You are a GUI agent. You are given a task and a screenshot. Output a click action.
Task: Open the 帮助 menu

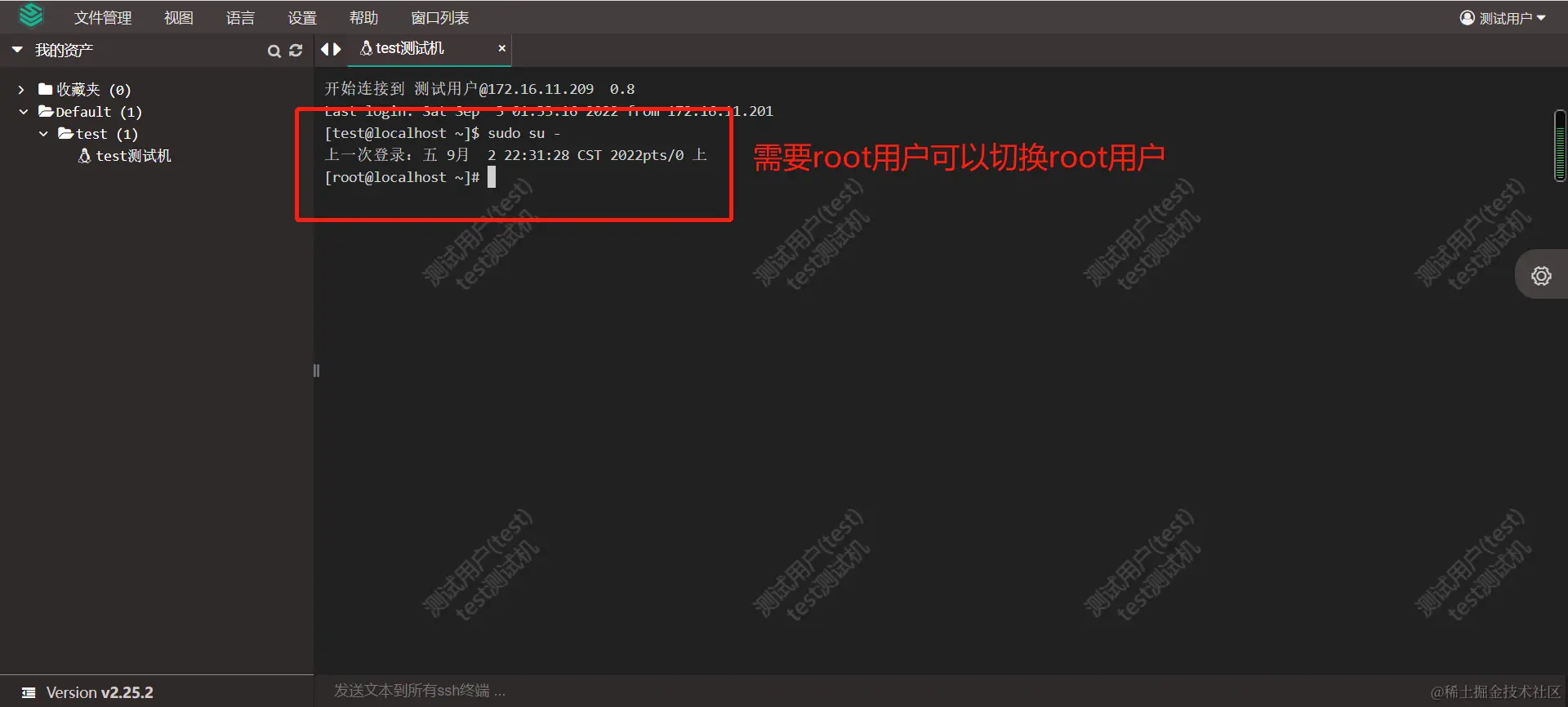tap(363, 18)
